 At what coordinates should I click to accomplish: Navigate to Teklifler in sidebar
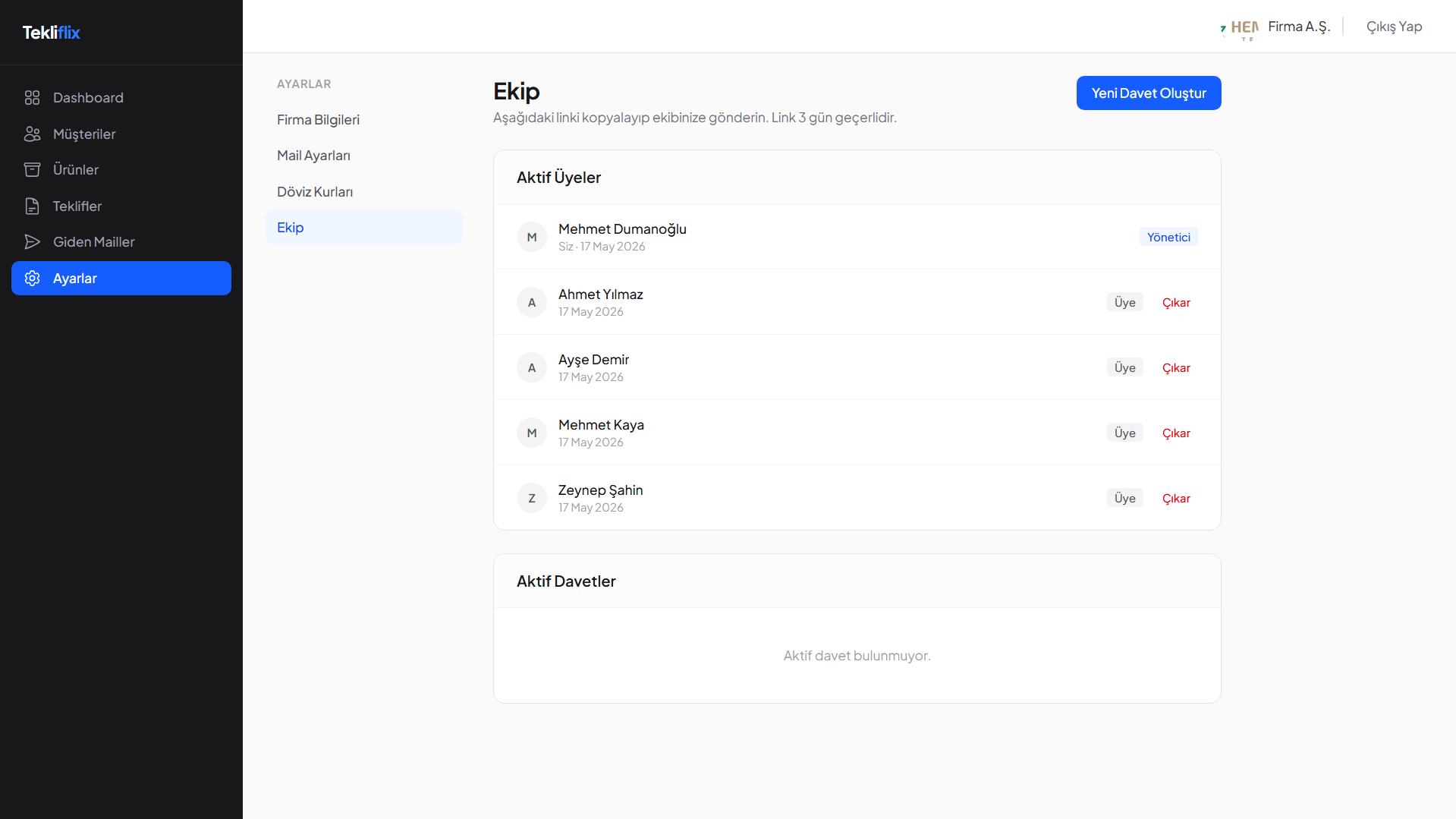tap(121, 206)
